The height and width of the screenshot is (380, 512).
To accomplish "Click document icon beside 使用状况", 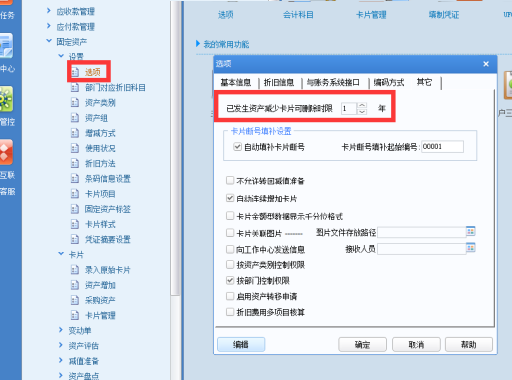I will (x=75, y=148).
